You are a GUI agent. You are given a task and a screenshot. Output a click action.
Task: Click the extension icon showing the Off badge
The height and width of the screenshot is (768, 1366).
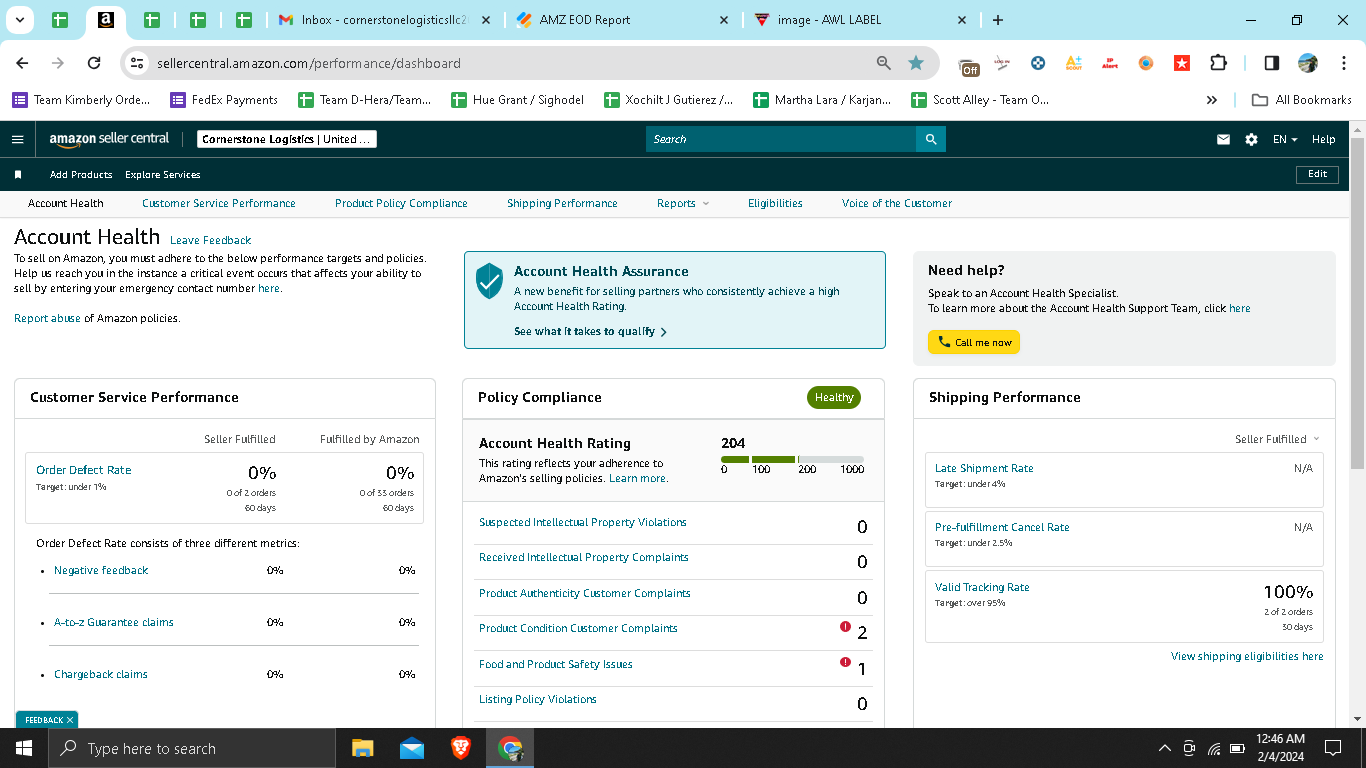969,65
